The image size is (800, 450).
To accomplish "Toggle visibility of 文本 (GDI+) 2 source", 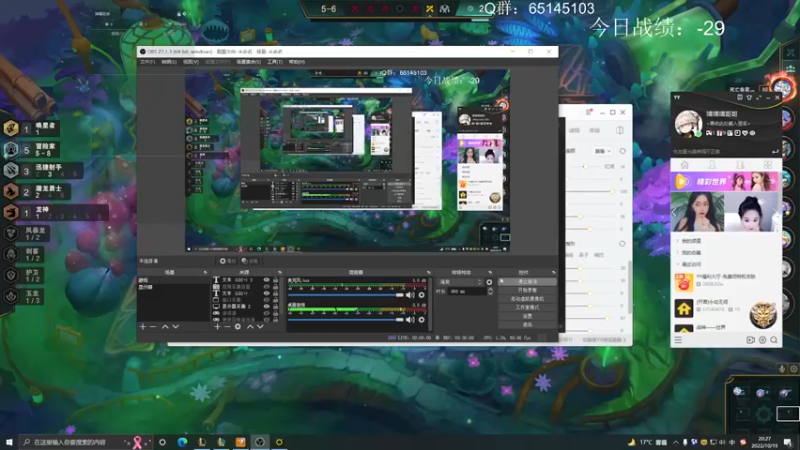I will coord(266,280).
